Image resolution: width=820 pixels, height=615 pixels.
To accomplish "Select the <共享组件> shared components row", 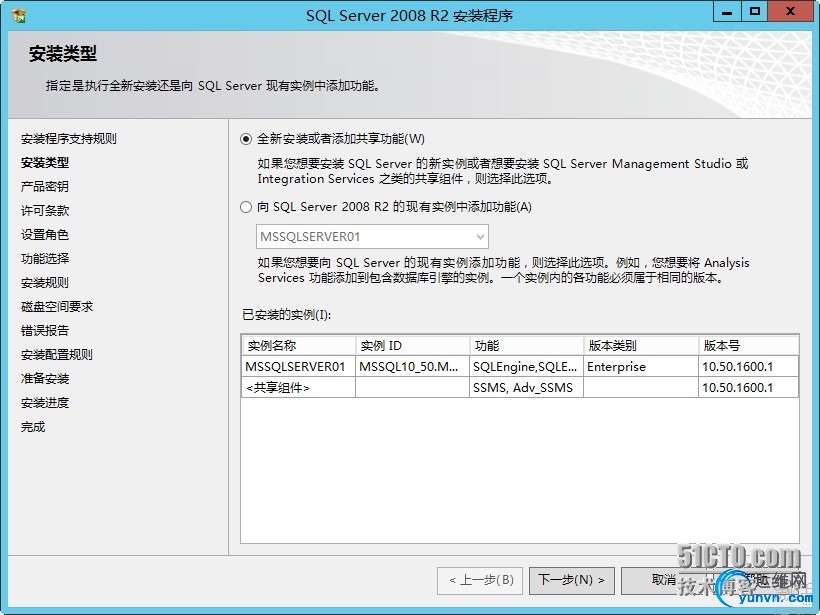I will [520, 388].
